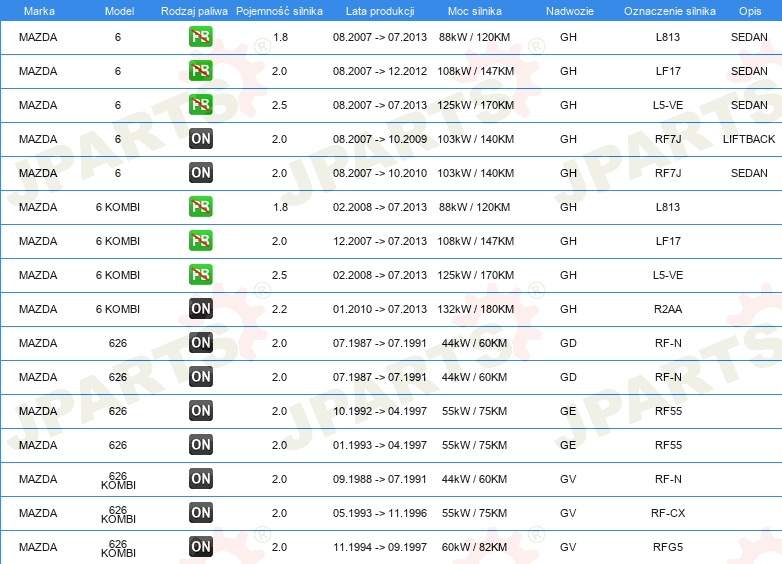
Task: Click date range 12.2007 -> 07.2013
Action: [380, 241]
